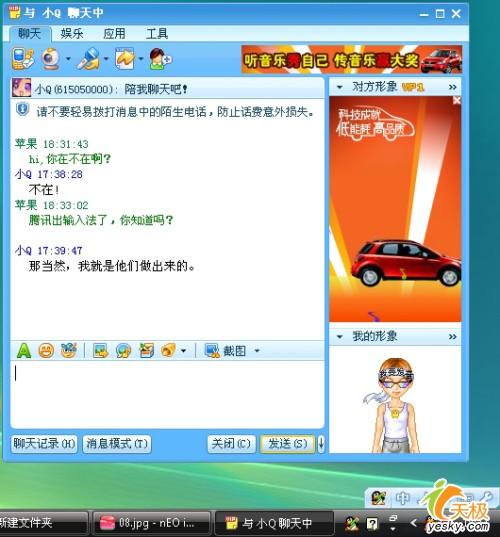500x537 pixels.
Task: Open send options arrow beside 发送
Action: pos(321,444)
